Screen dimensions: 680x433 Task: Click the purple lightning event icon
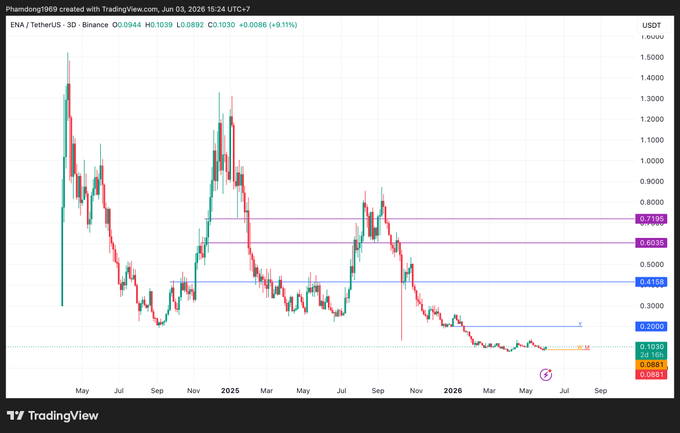click(x=546, y=374)
